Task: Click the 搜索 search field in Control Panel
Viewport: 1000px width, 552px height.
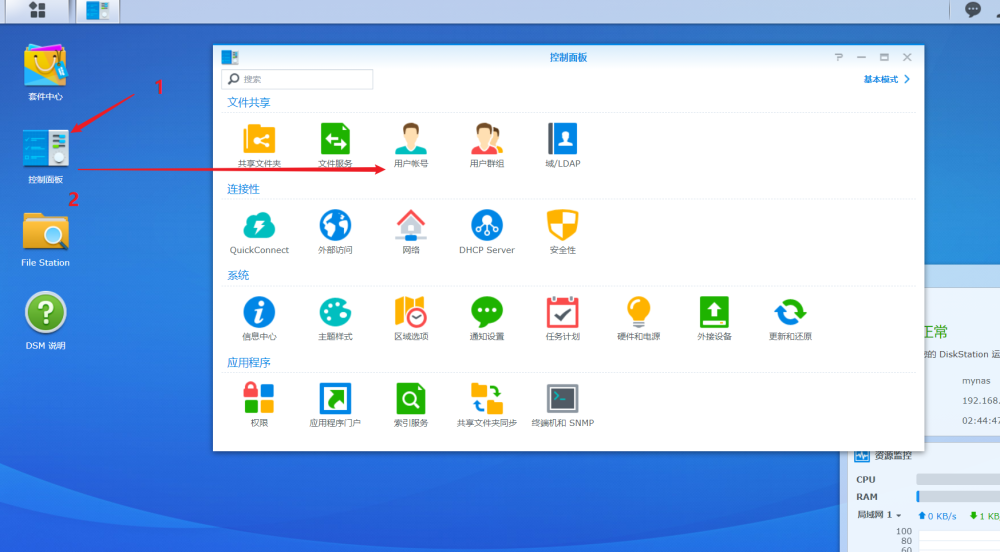Action: (297, 79)
